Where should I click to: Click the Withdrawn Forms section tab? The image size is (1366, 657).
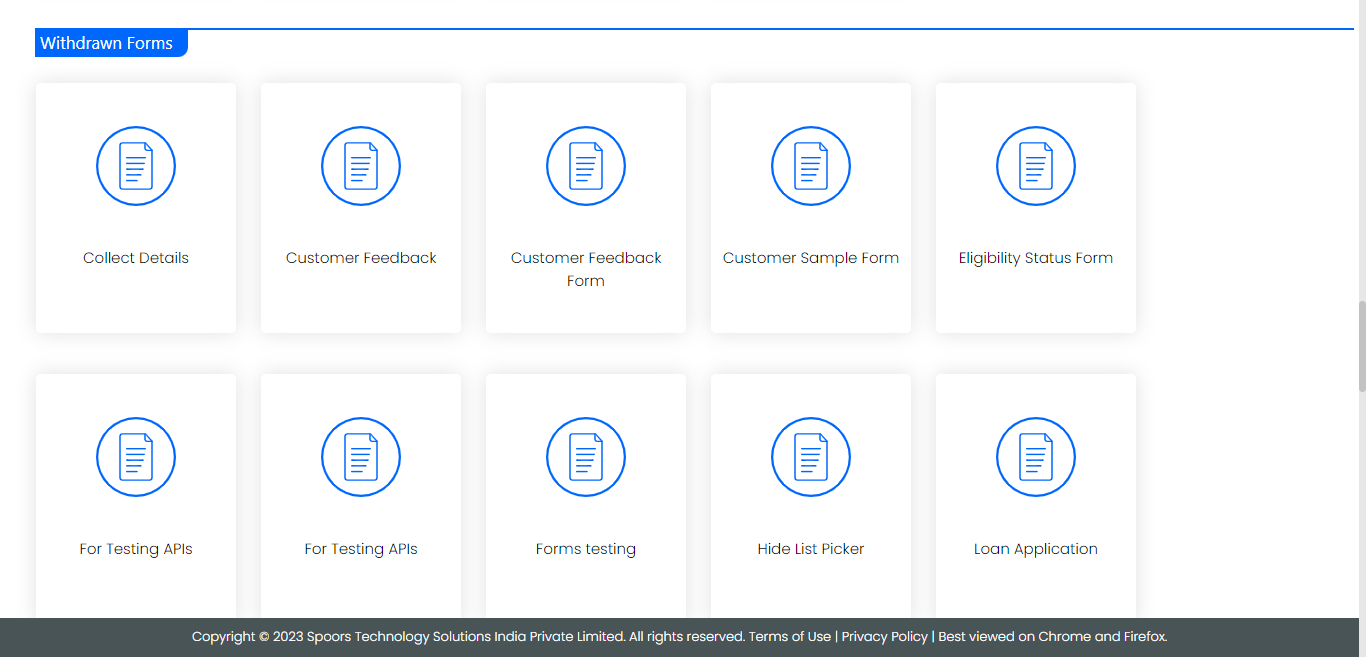click(110, 44)
